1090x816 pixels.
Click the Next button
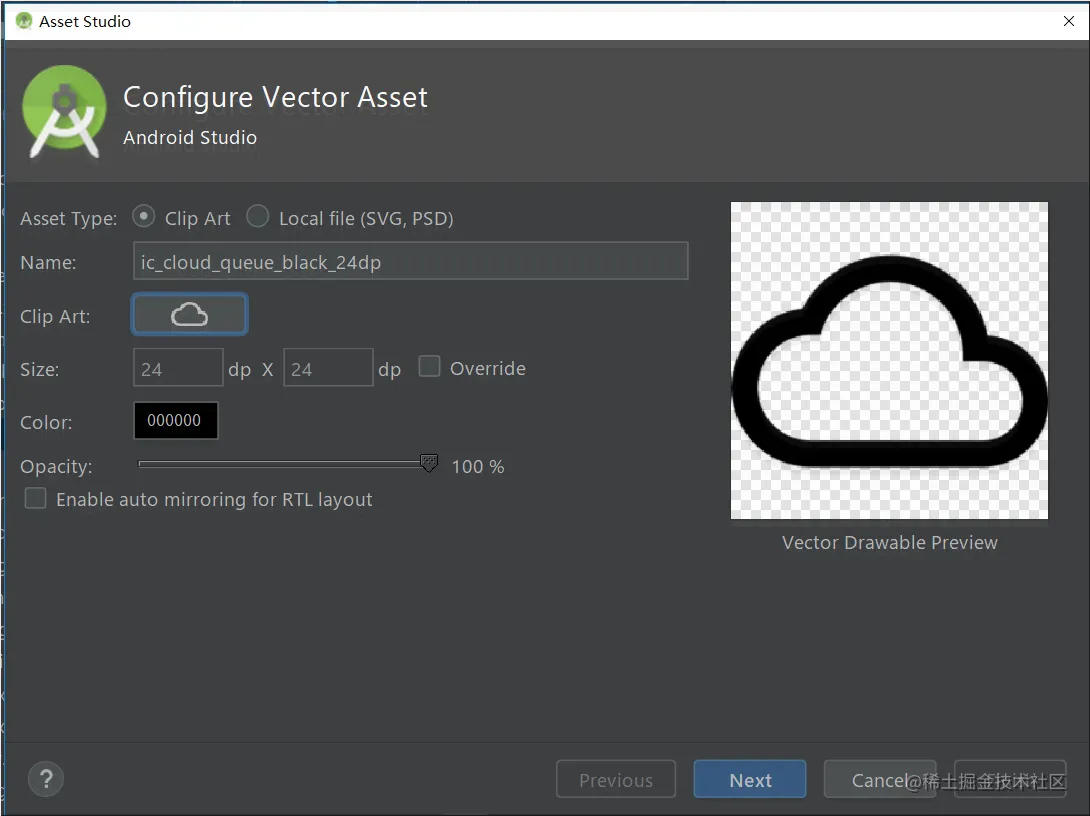(750, 779)
